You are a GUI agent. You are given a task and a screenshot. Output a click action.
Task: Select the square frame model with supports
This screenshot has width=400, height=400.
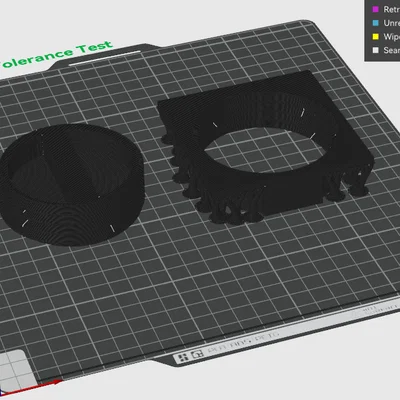[266, 147]
